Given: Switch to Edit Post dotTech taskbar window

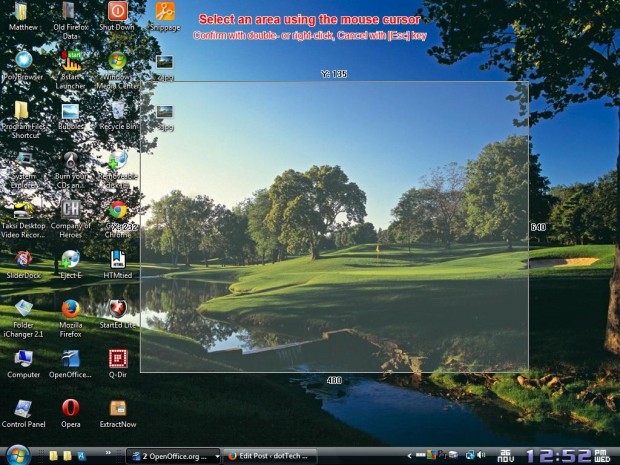Looking at the screenshot, I should (268, 456).
